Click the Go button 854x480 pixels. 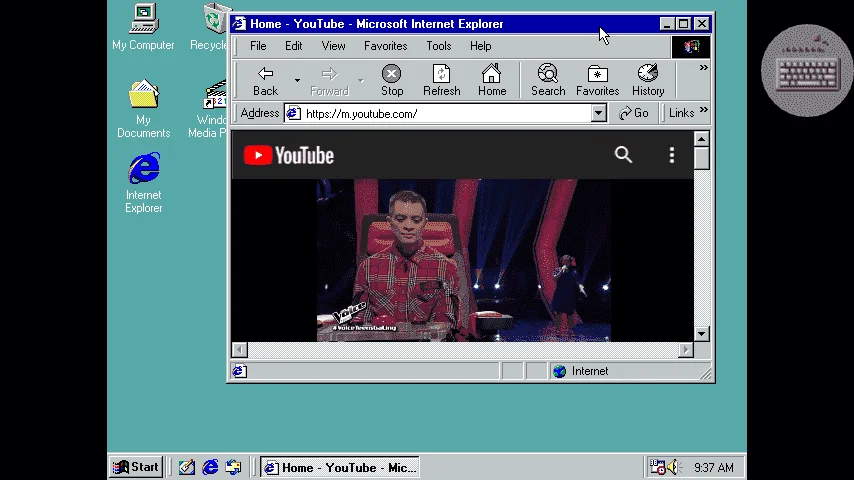tap(634, 113)
